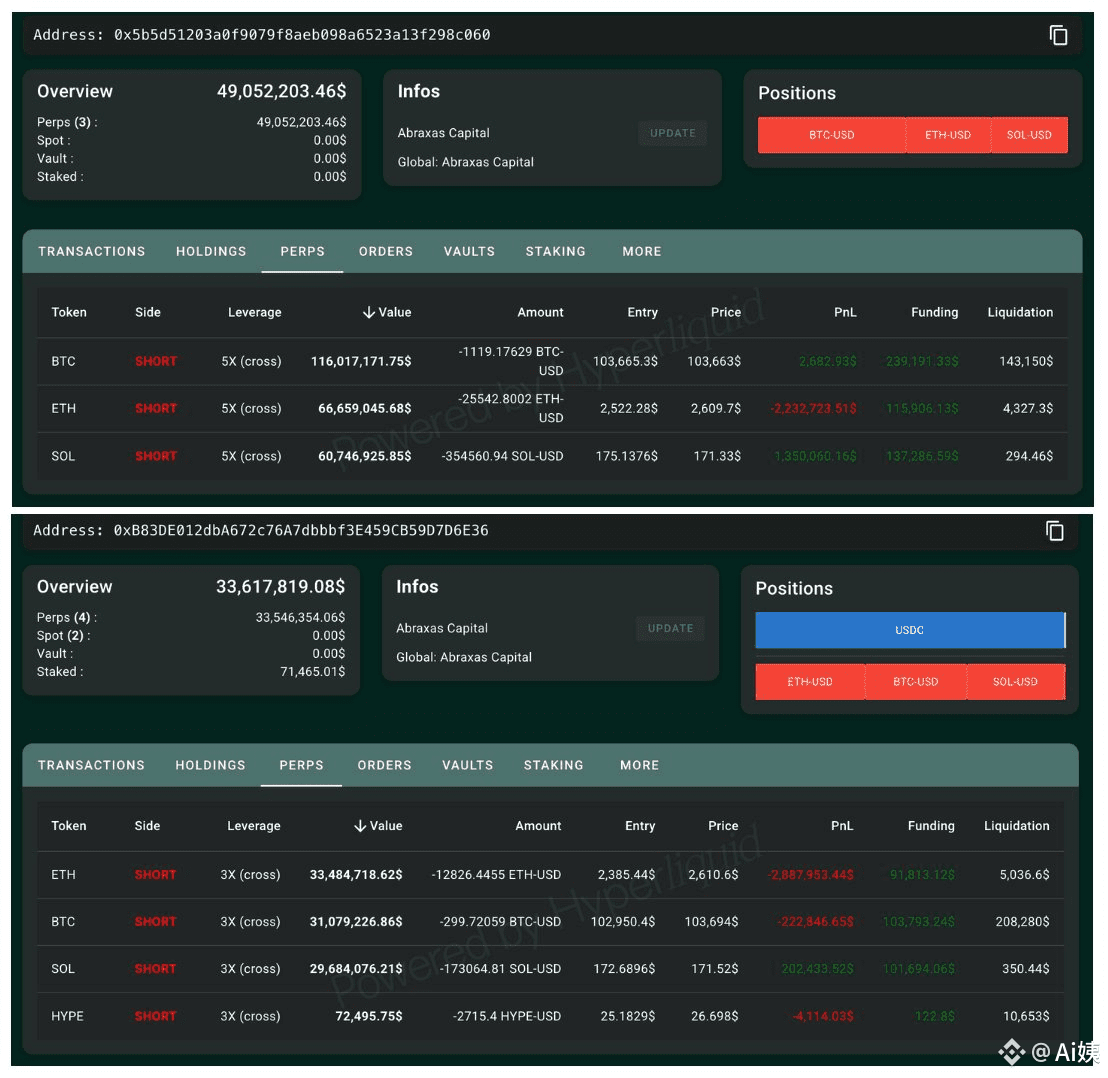View the VAULTS tab in the bottom panel
1108x1078 pixels.
tap(467, 765)
